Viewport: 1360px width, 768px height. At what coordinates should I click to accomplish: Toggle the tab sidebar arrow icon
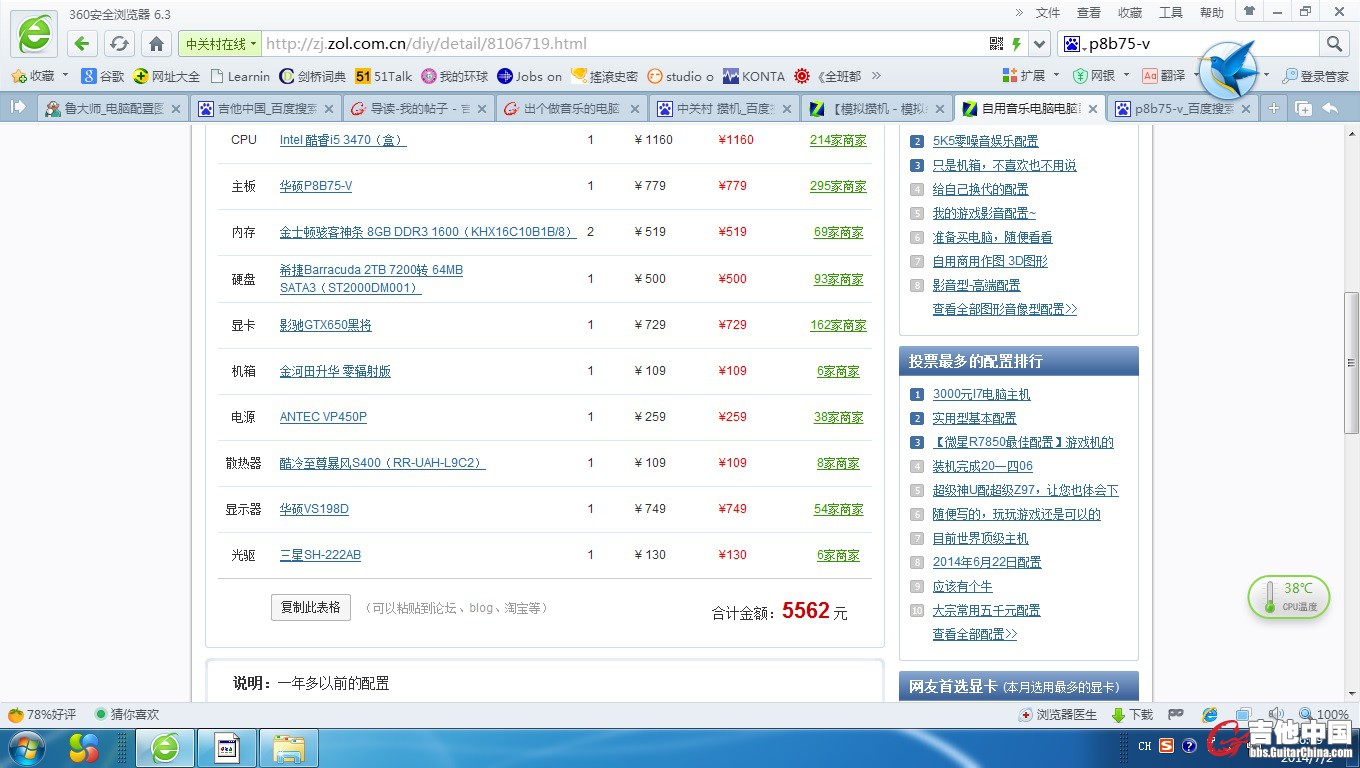[x=18, y=107]
